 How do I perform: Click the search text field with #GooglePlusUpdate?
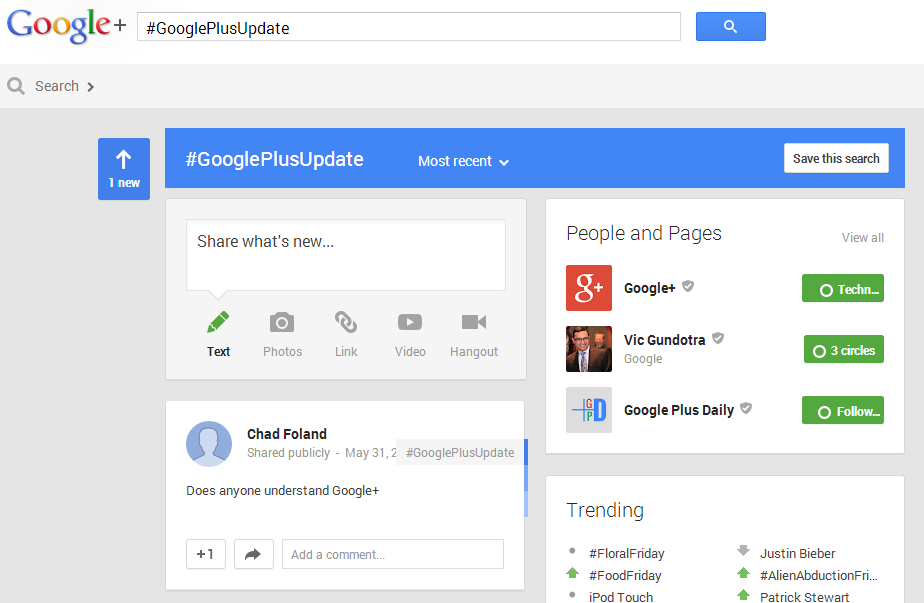408,27
